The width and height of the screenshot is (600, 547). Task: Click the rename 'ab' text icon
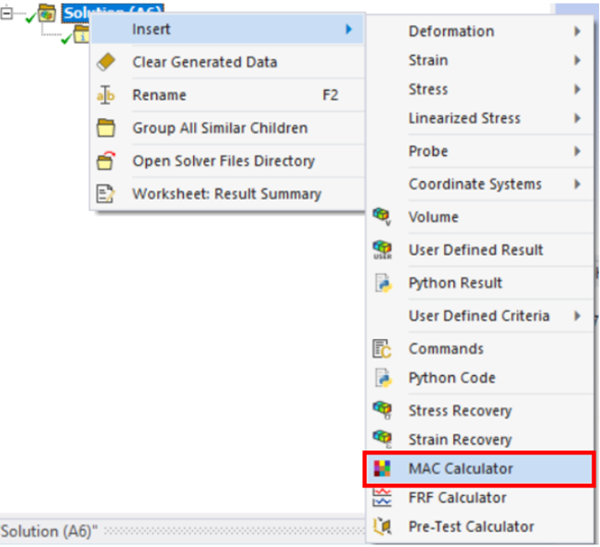click(106, 95)
